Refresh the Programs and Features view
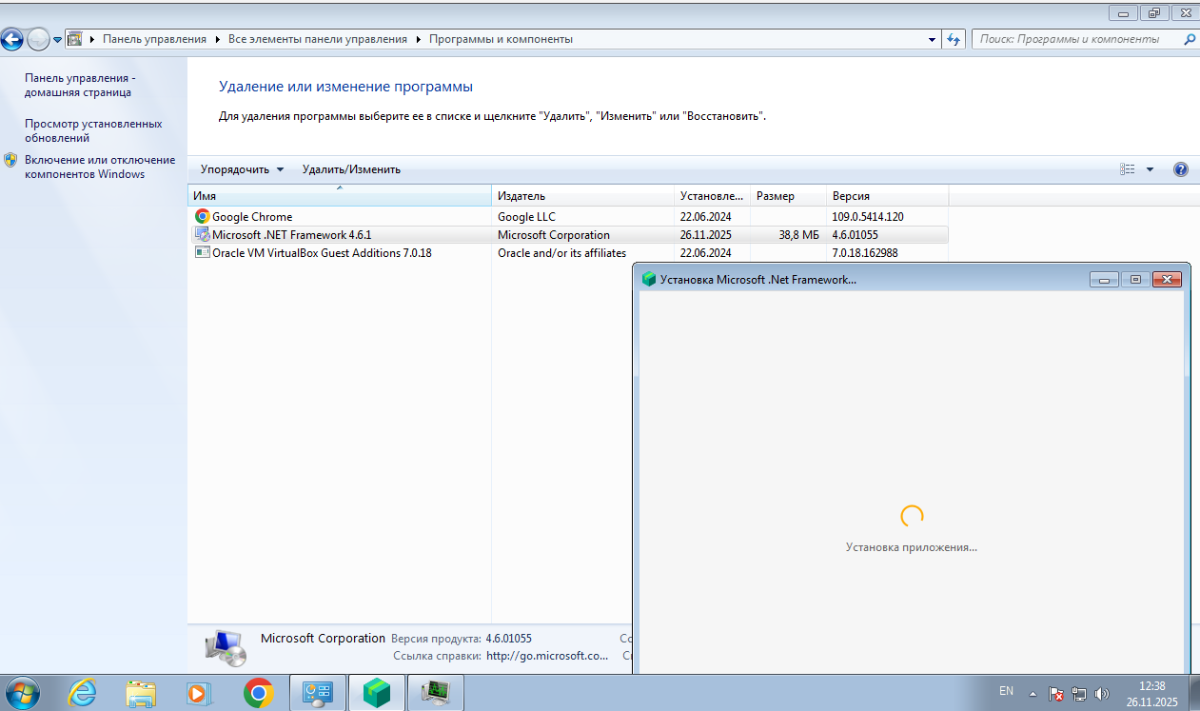The height and width of the screenshot is (711, 1200). (x=953, y=39)
